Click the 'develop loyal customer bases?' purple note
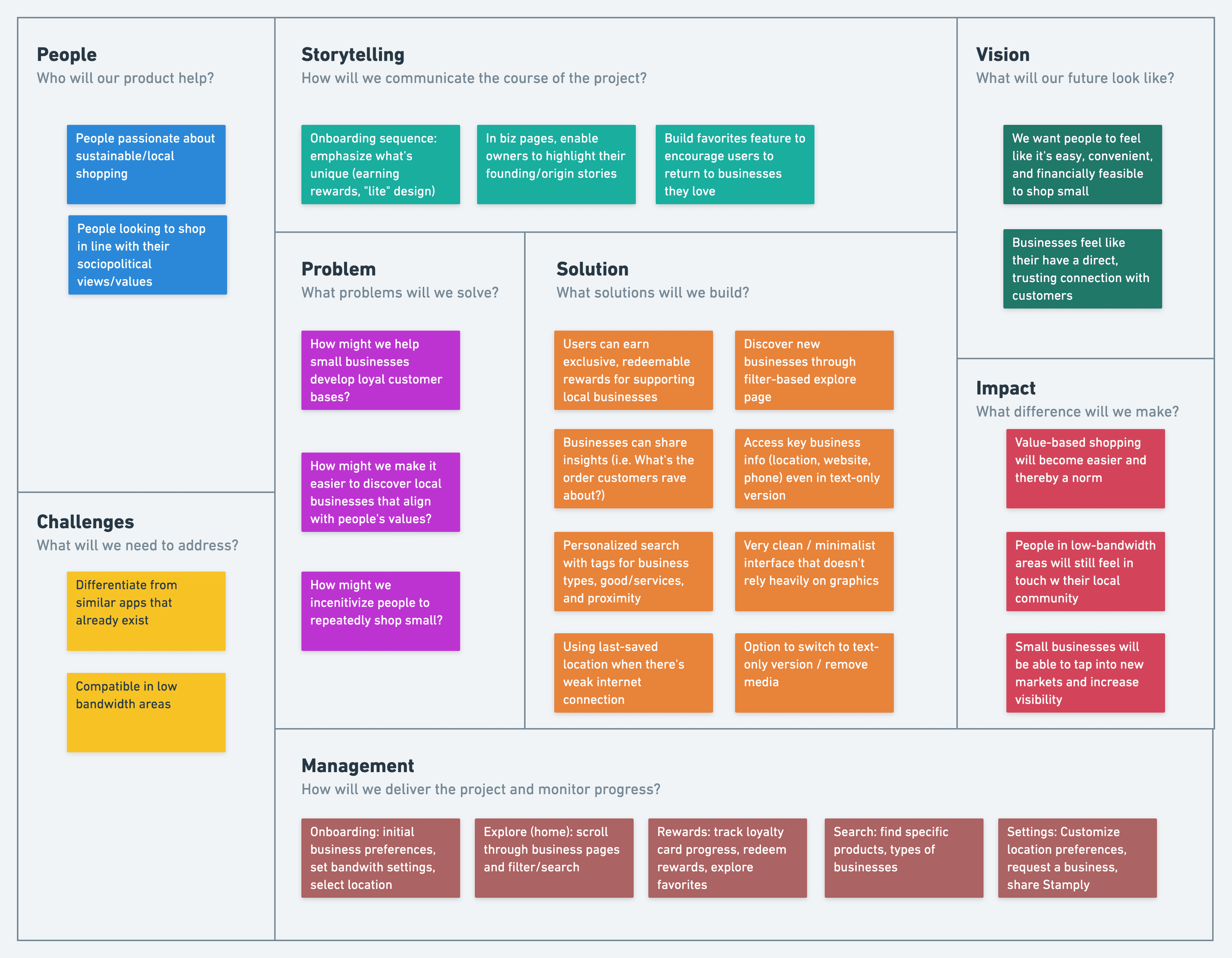This screenshot has height=958, width=1232. point(381,370)
